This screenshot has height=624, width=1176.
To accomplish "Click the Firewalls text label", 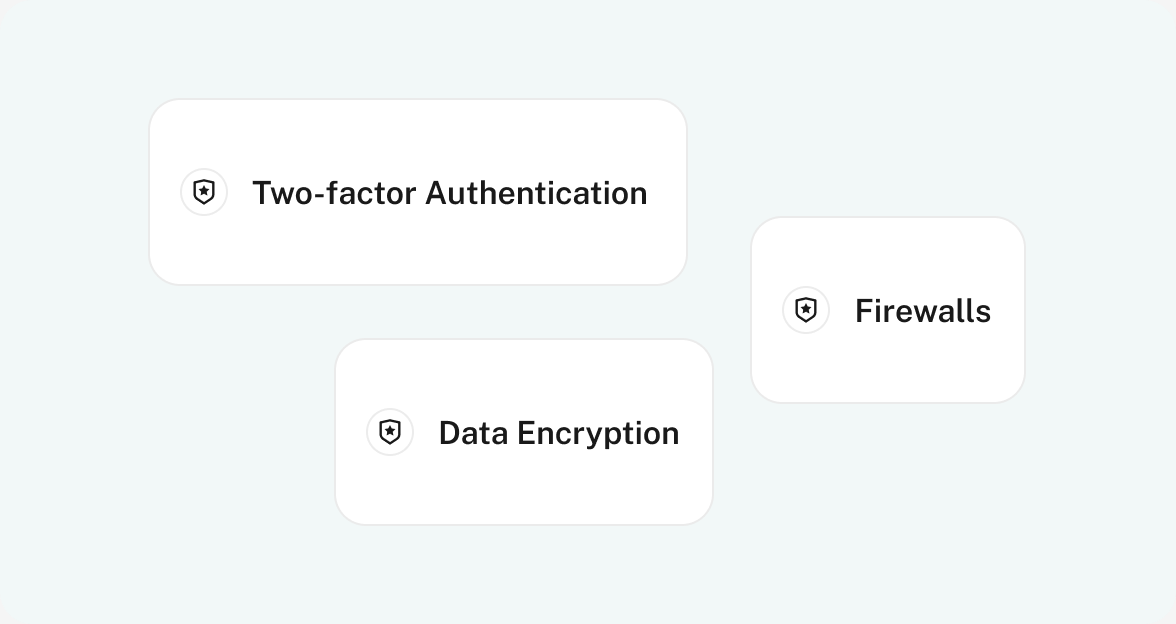I will (922, 311).
